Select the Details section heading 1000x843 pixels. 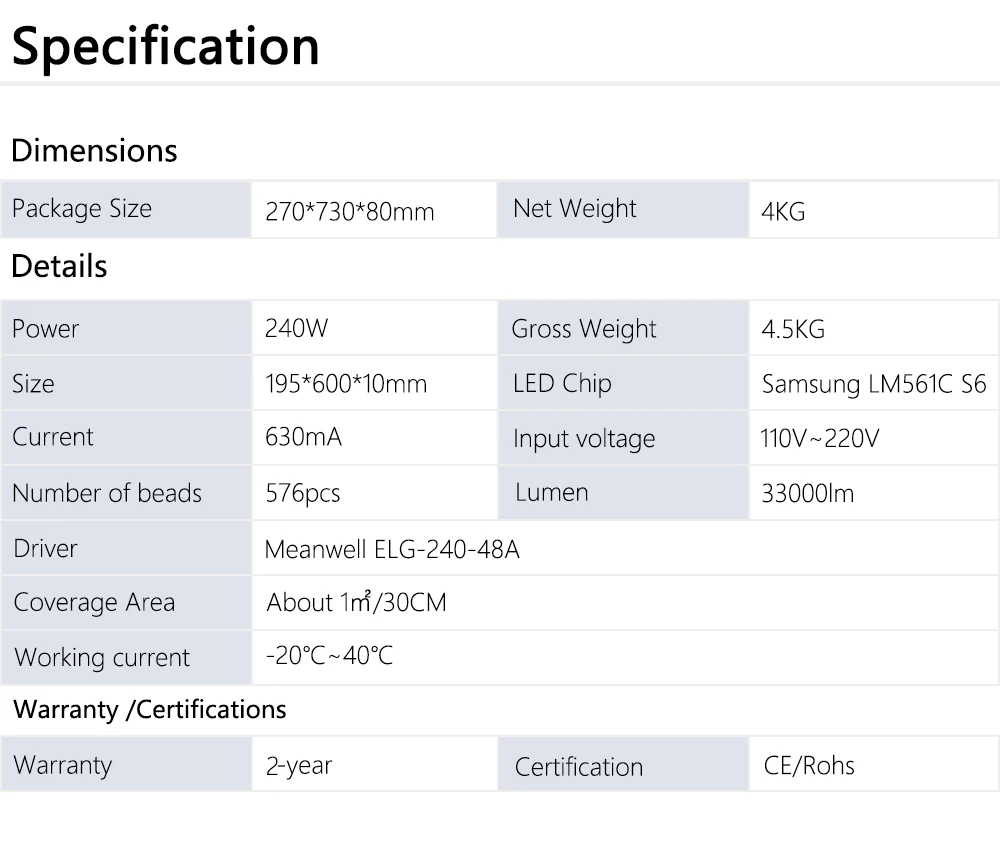click(59, 267)
